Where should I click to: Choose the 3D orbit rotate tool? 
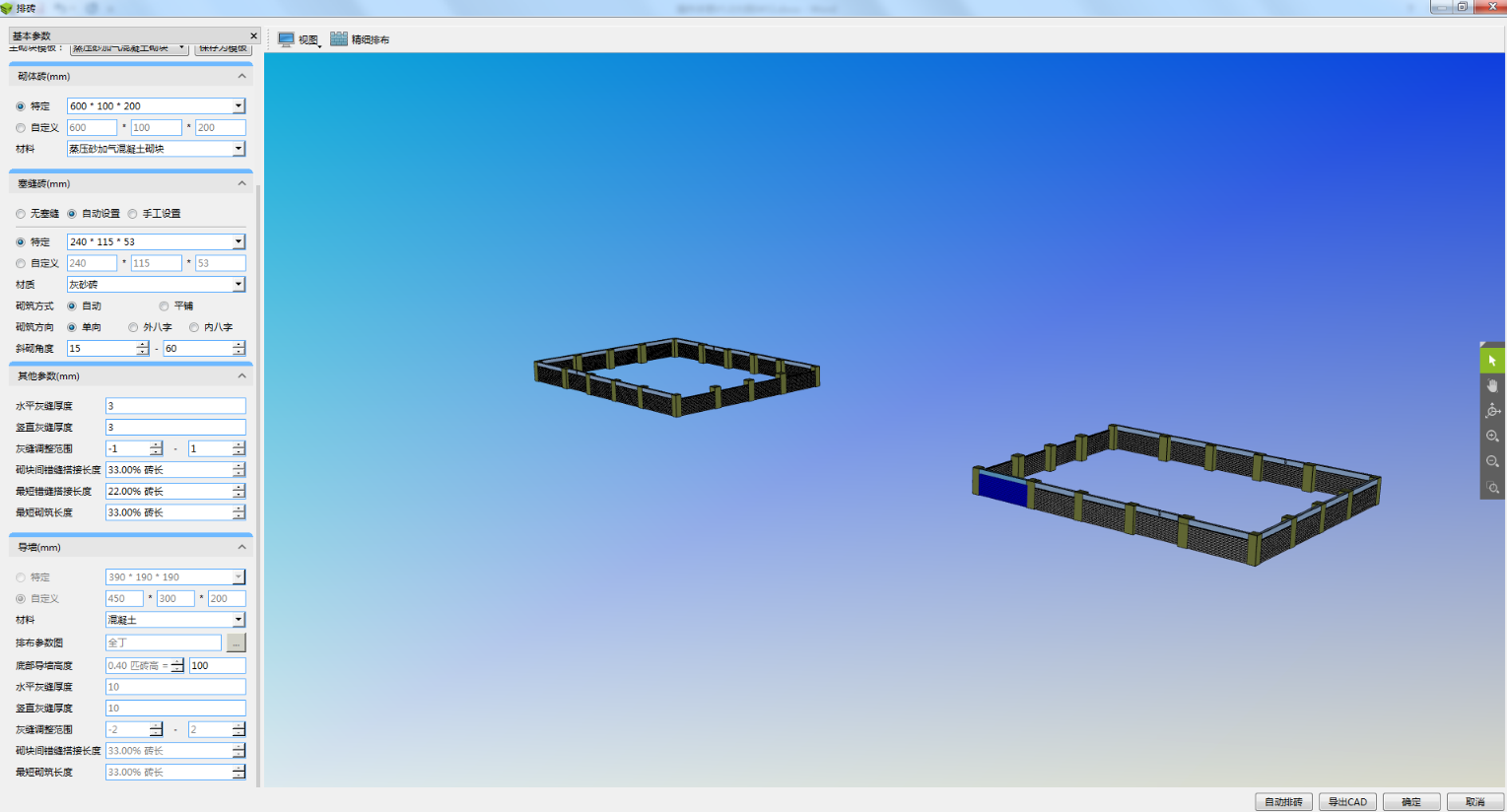pyautogui.click(x=1492, y=411)
